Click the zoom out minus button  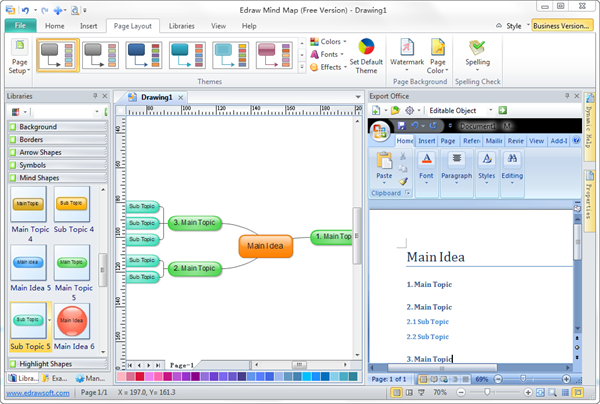(x=461, y=392)
